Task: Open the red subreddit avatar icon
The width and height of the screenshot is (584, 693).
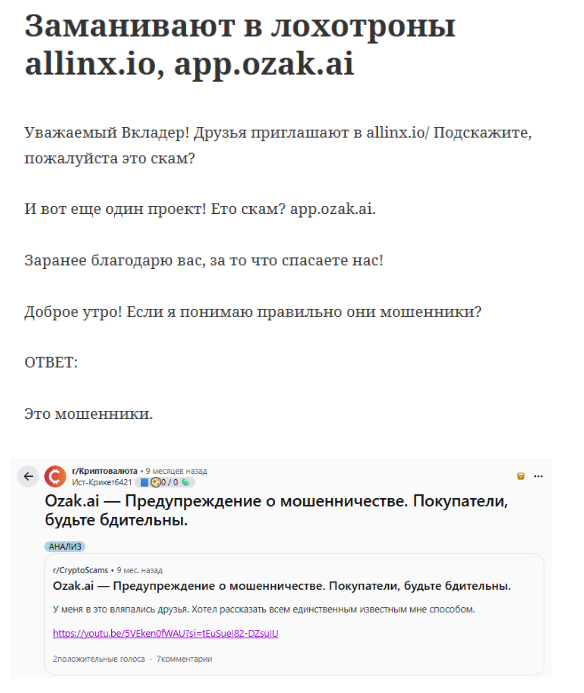Action: tap(55, 476)
